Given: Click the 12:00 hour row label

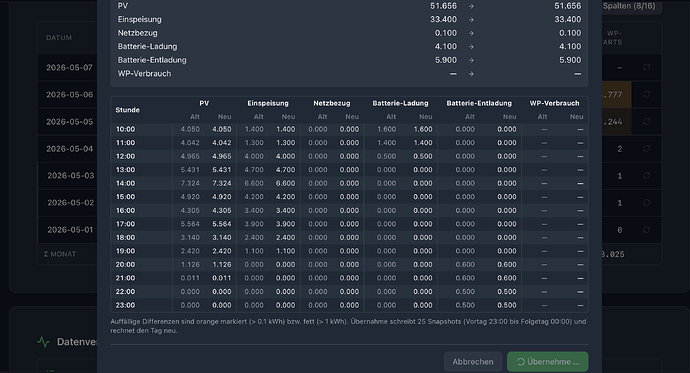Looking at the screenshot, I should click(125, 156).
